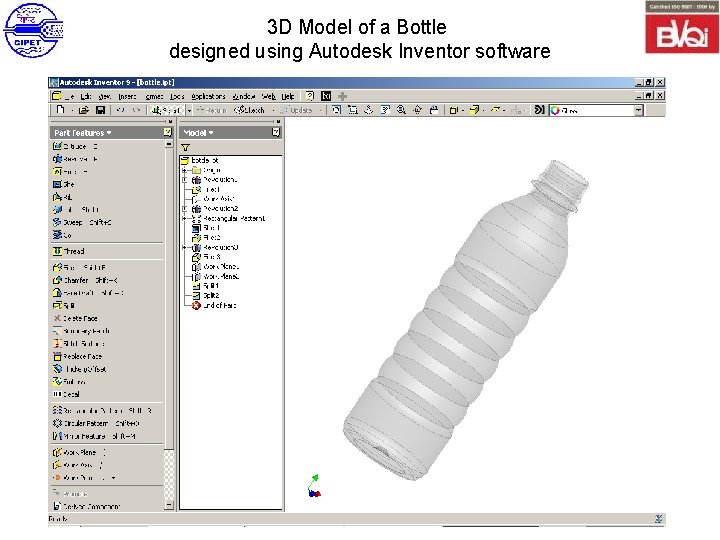Save the part with the floppy icon
Viewport: 720px width, 540px height.
click(x=100, y=110)
